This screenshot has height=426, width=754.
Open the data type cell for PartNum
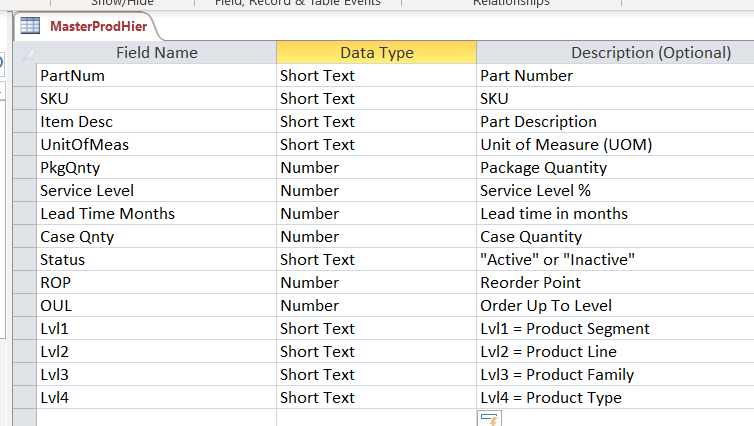point(377,75)
